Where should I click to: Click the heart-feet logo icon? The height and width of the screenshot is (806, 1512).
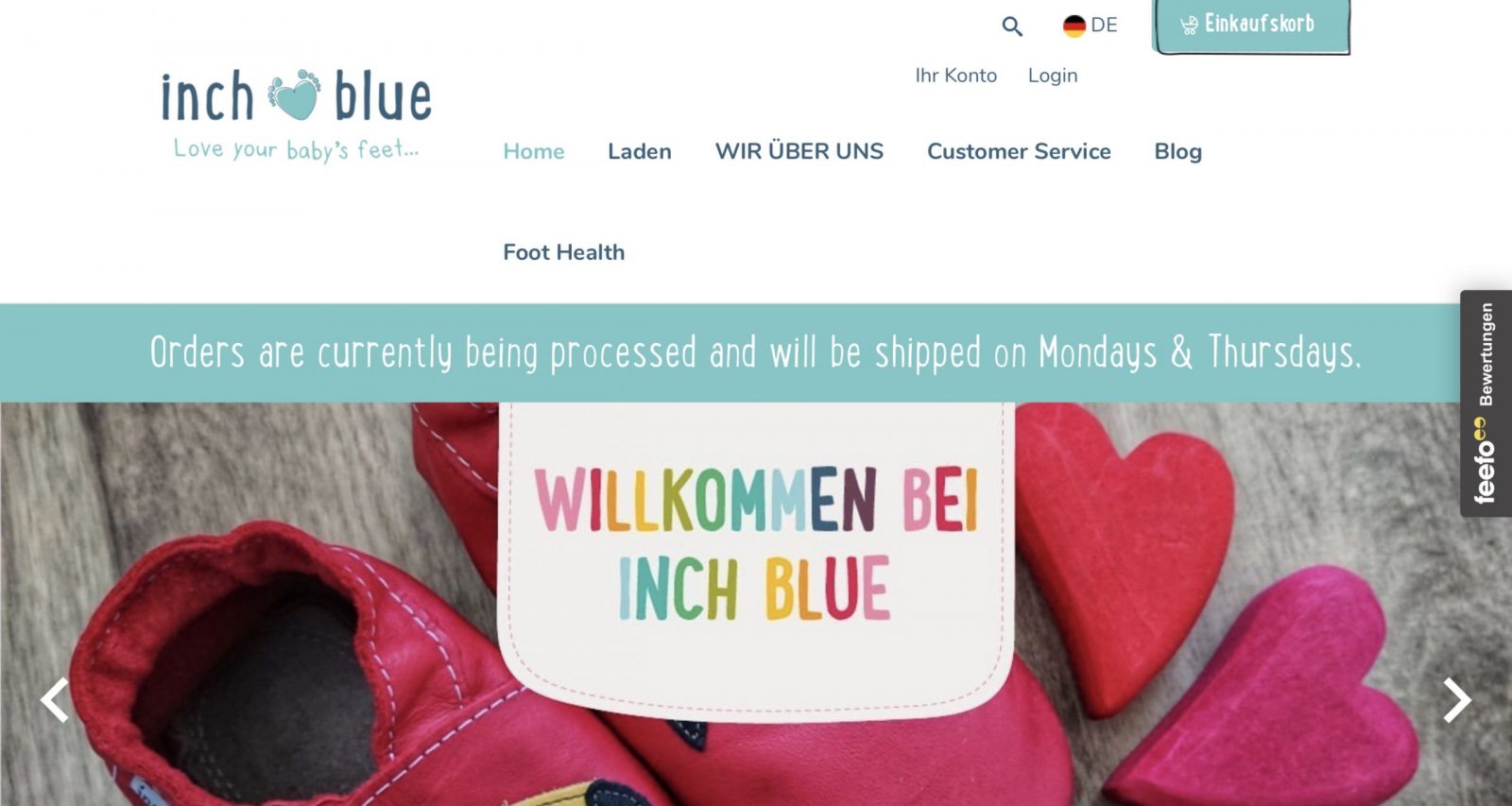coord(294,94)
